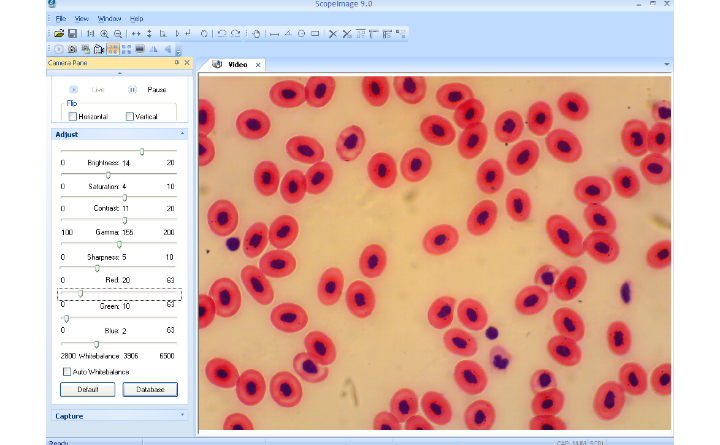Open the video tab list dropdown arrow
Image resolution: width=720 pixels, height=445 pixels.
coord(667,64)
